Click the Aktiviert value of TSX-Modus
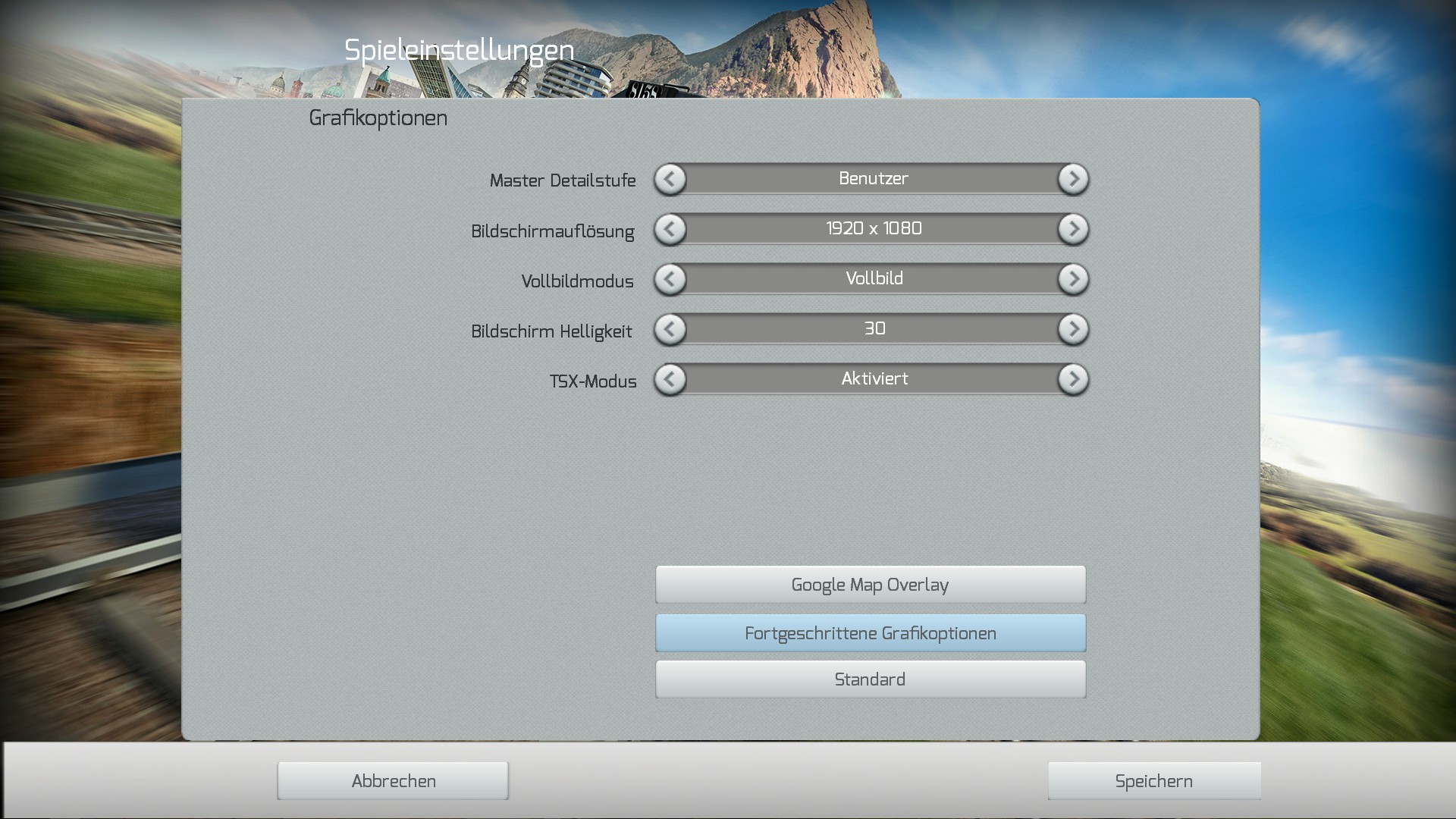1456x819 pixels. tap(873, 379)
